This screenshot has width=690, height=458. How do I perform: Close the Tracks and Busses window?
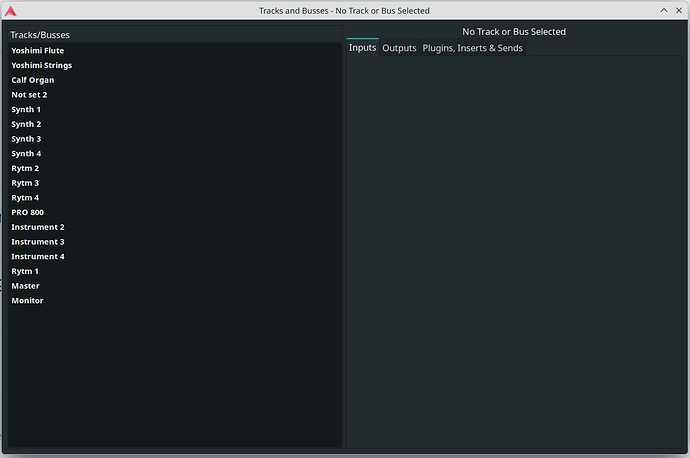tap(679, 11)
